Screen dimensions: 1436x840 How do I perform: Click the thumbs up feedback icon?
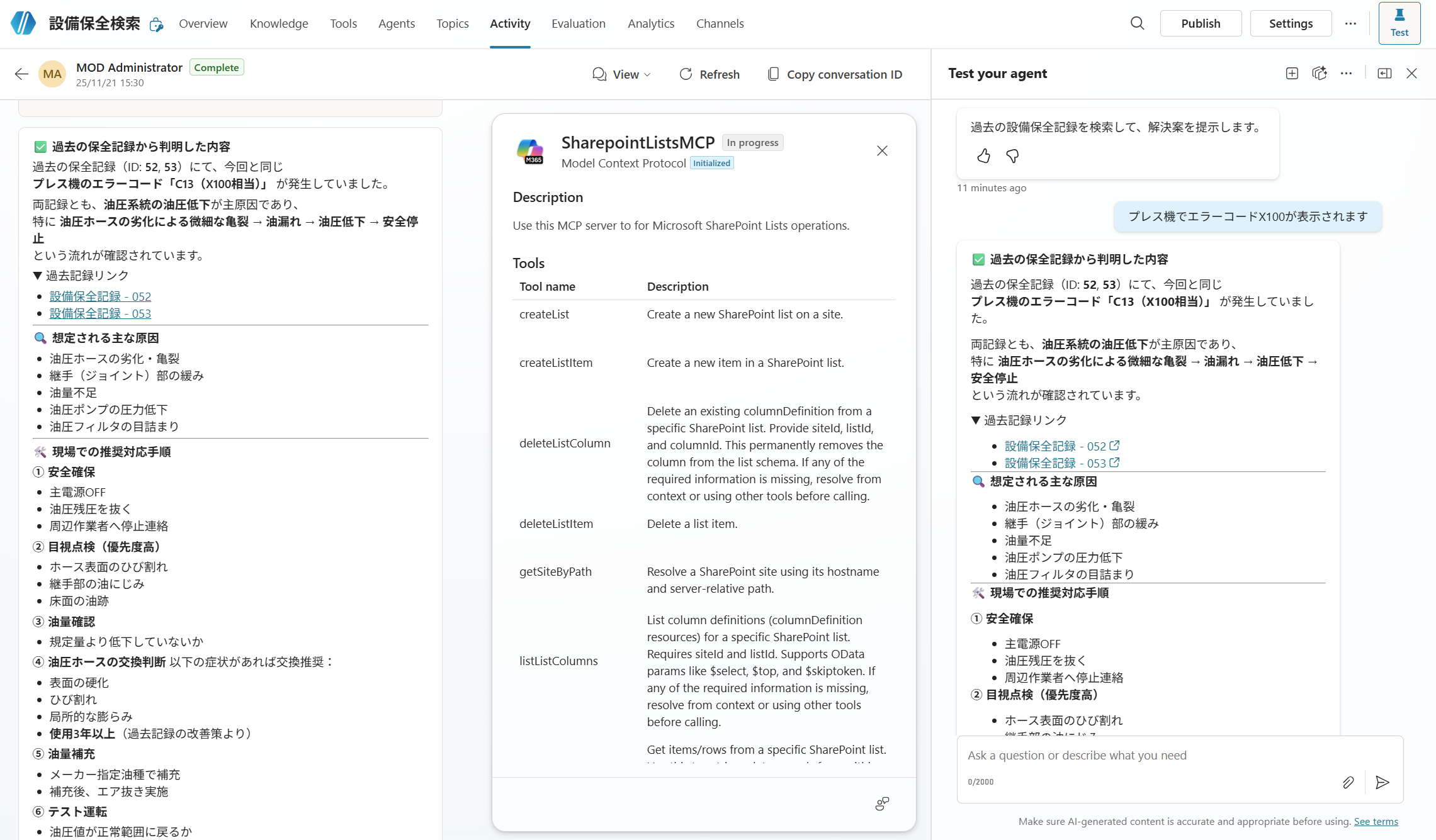[x=984, y=156]
